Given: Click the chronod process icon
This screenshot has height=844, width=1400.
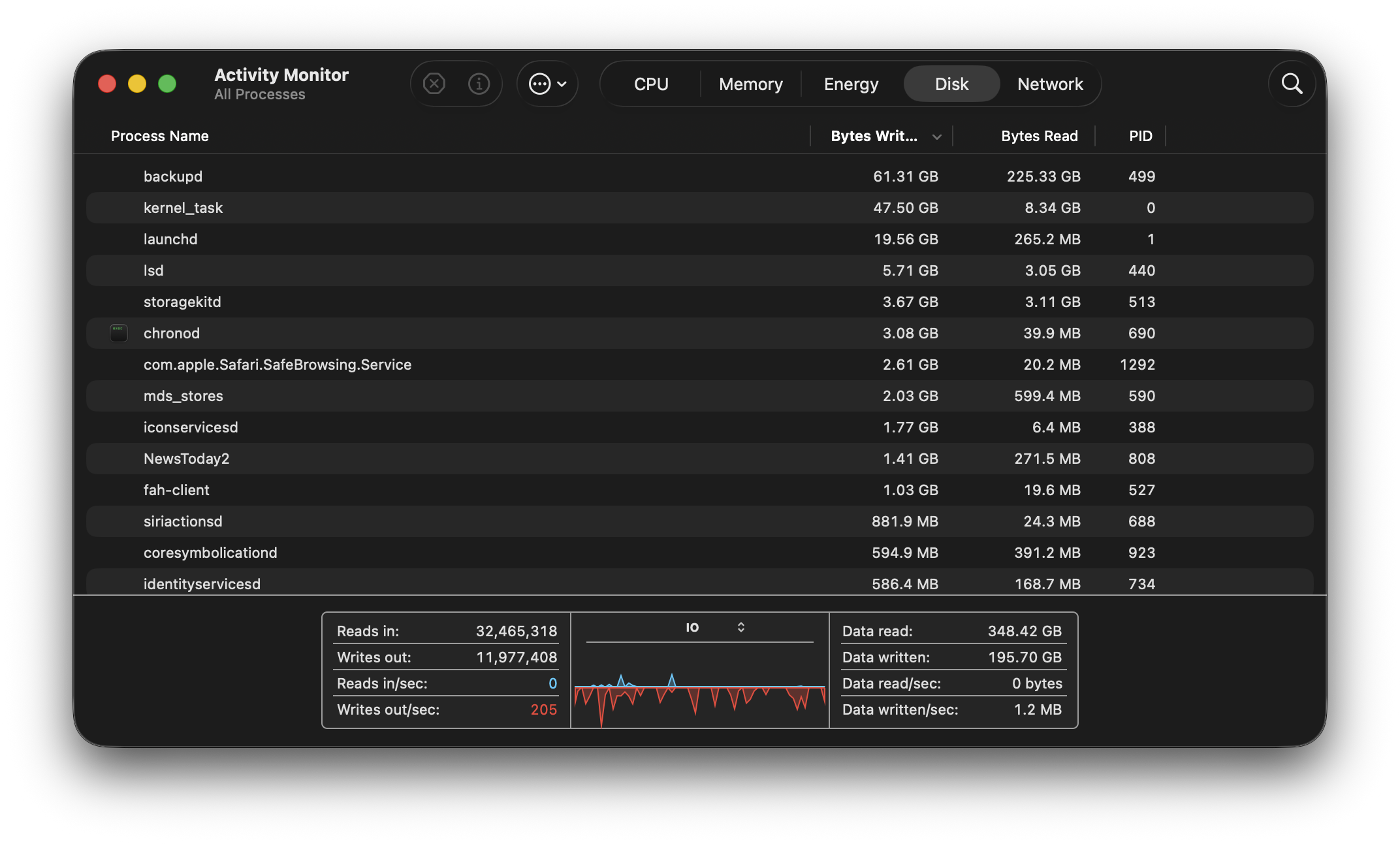Looking at the screenshot, I should (118, 333).
